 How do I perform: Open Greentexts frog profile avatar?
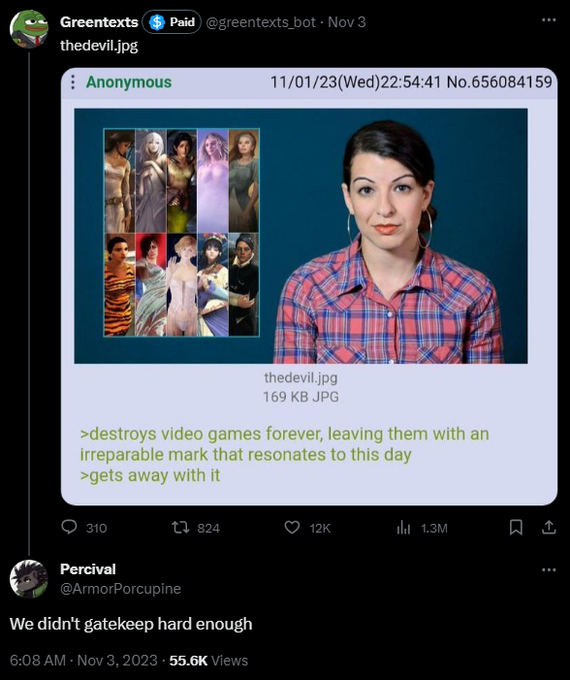pos(29,29)
